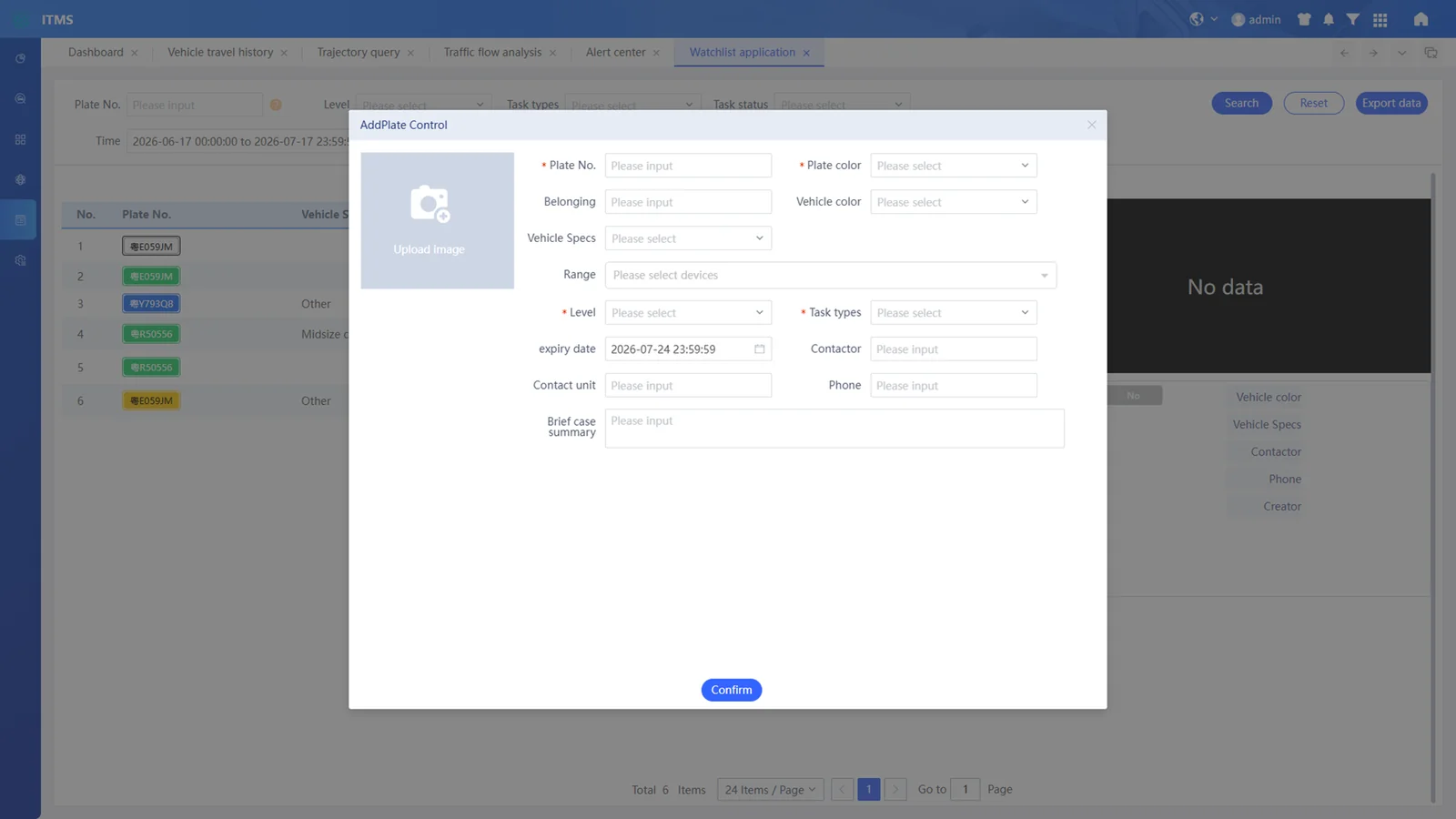Open the 24 Items / Page dropdown

click(771, 790)
